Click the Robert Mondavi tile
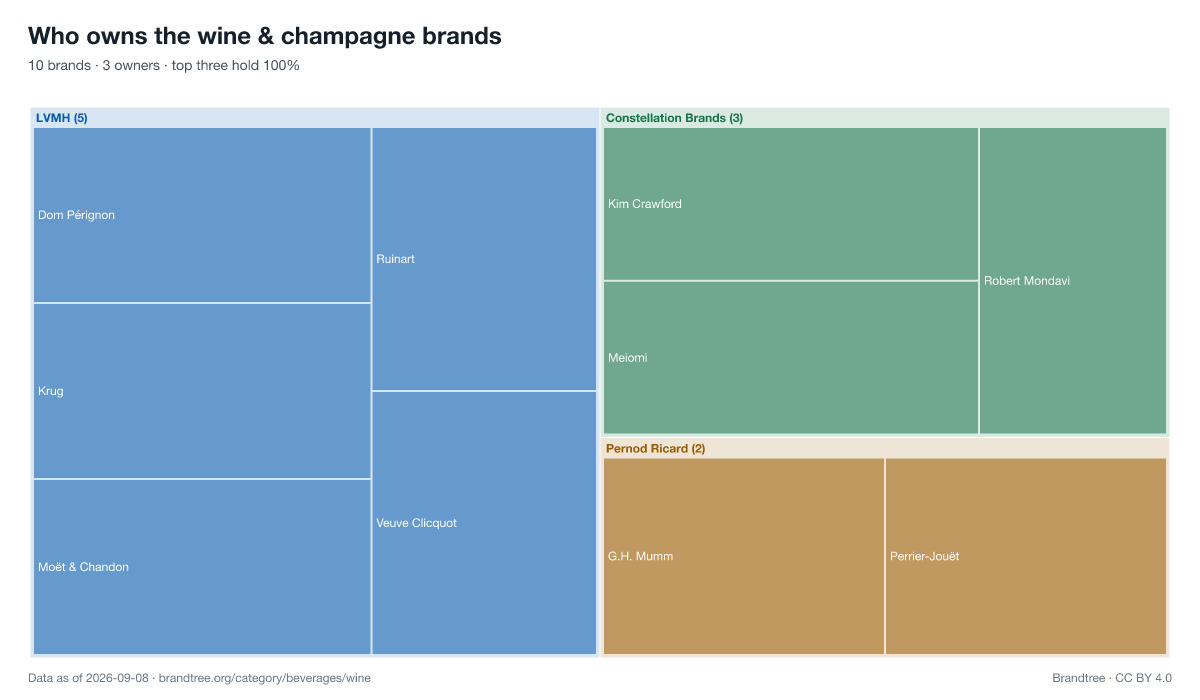The width and height of the screenshot is (1200, 700). pyautogui.click(x=1073, y=281)
